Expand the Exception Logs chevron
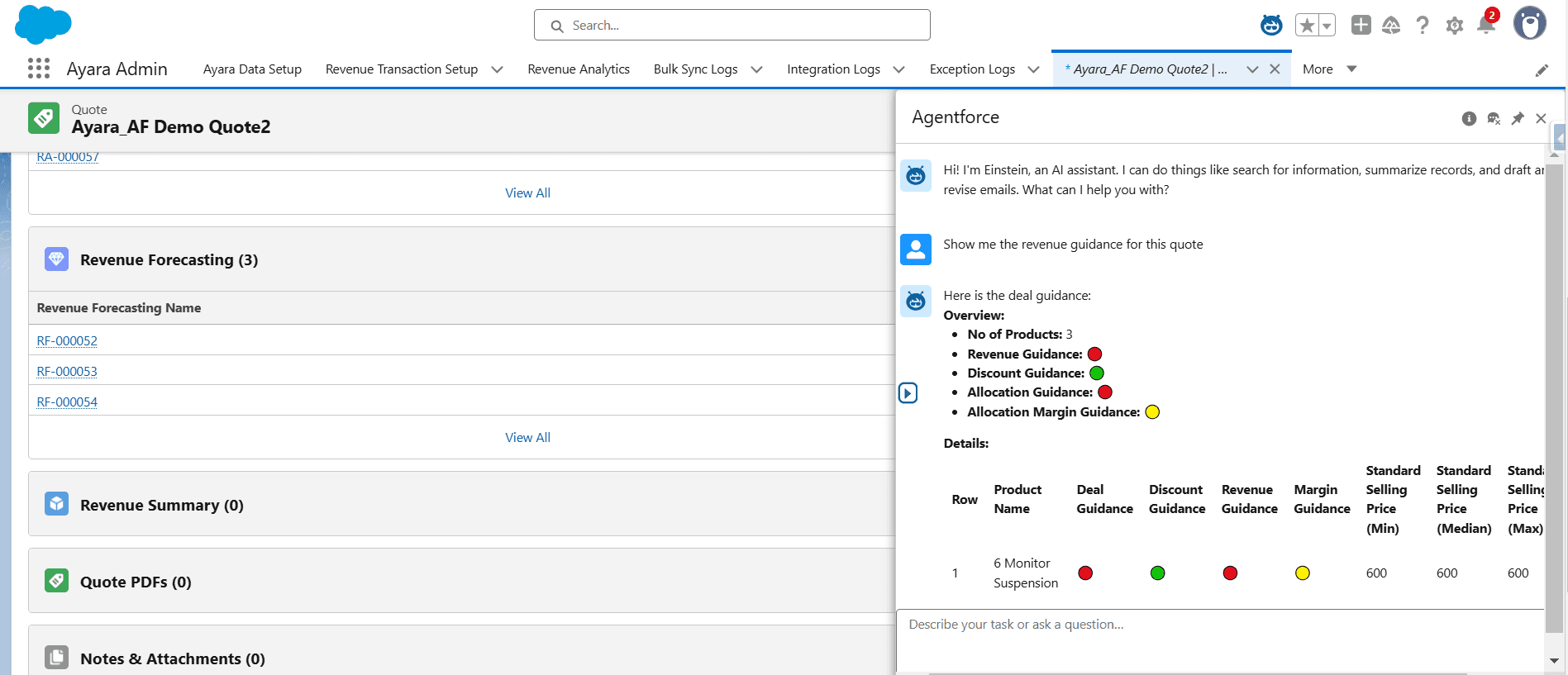Viewport: 1568px width, 675px height. [1033, 69]
